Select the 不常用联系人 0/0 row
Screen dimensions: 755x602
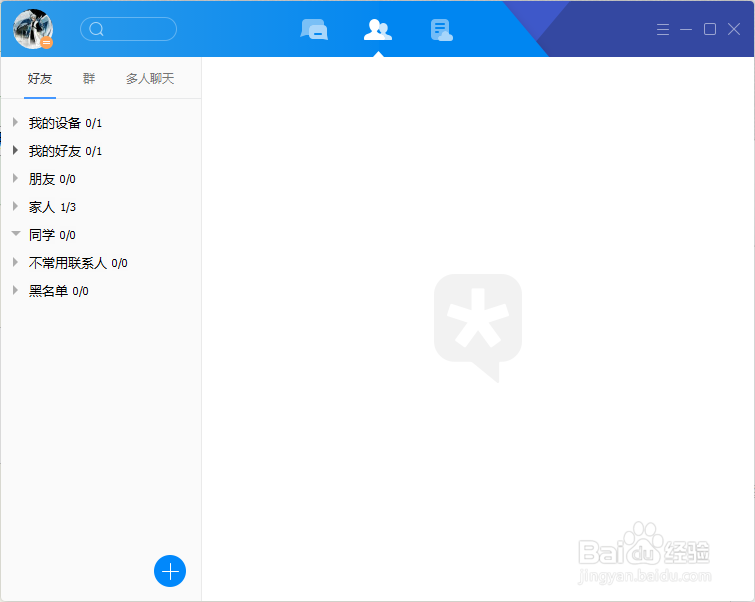click(x=101, y=262)
